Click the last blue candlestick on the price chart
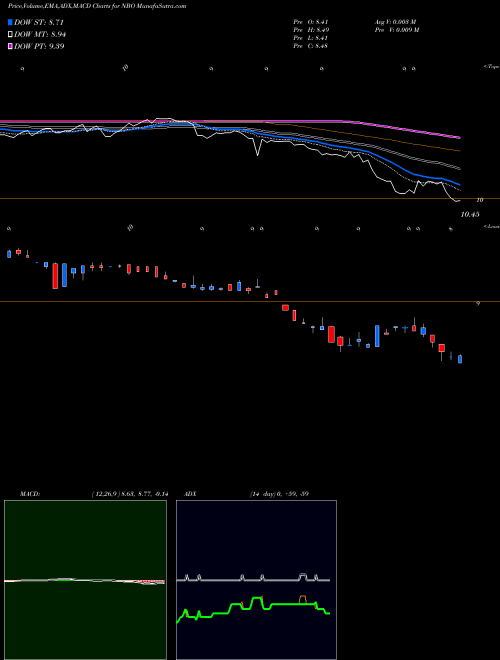The height and width of the screenshot is (660, 500). tap(460, 359)
